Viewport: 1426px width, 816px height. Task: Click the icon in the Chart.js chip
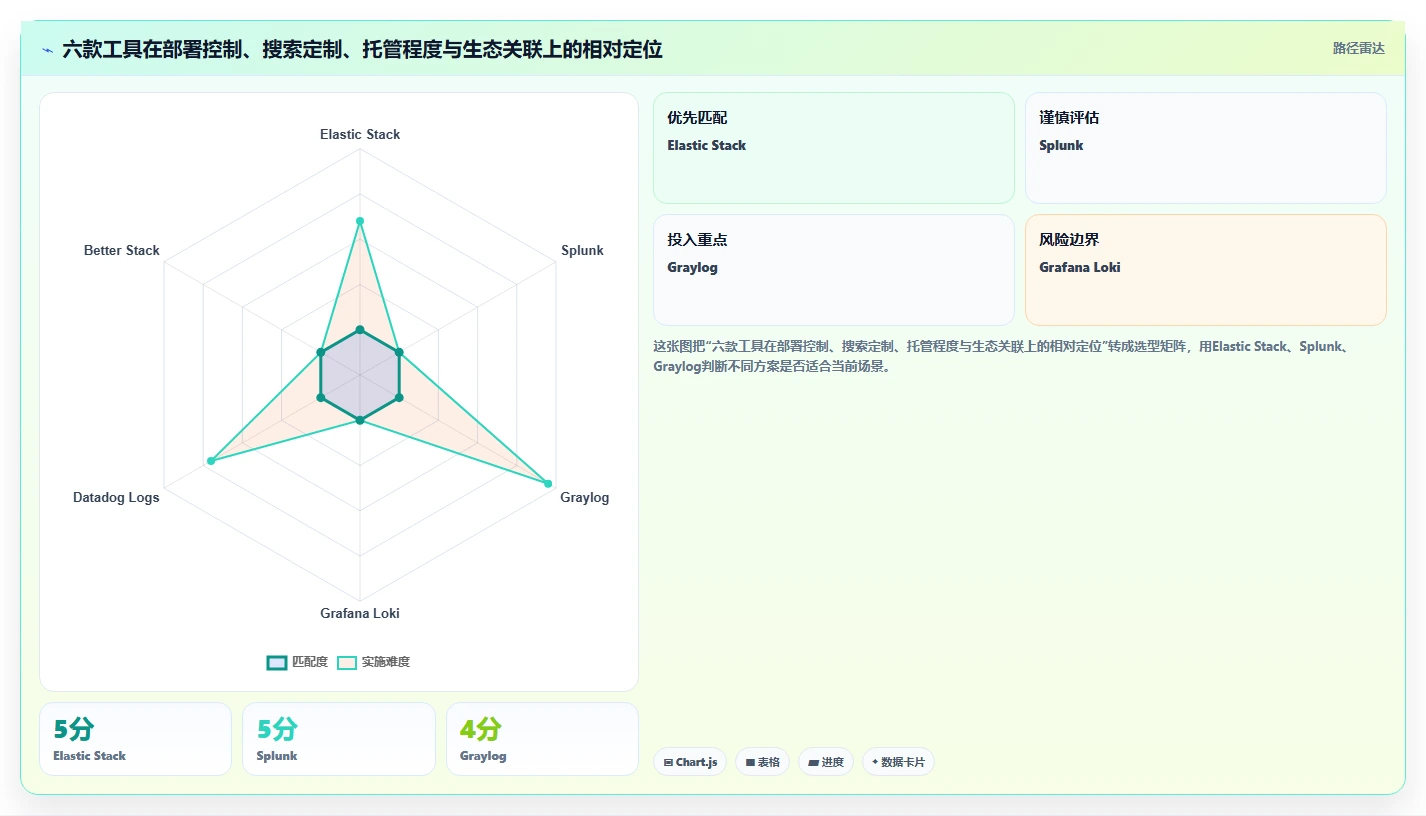point(668,762)
